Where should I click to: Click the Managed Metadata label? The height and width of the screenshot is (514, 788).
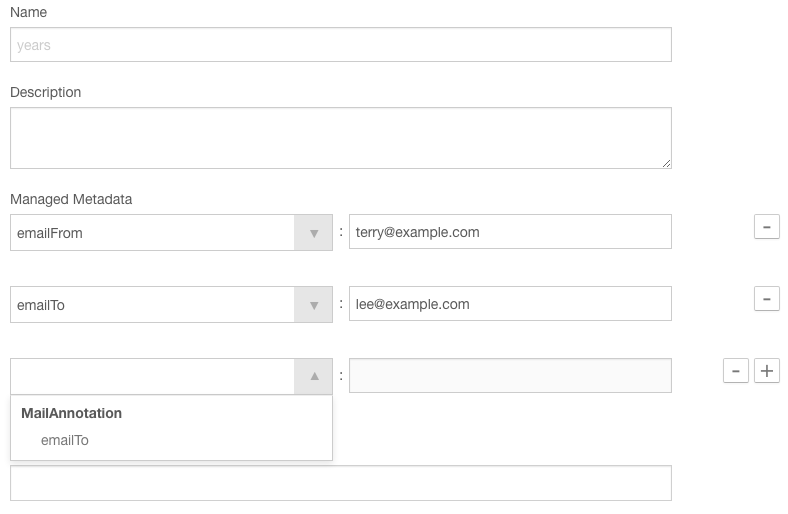coord(71,199)
